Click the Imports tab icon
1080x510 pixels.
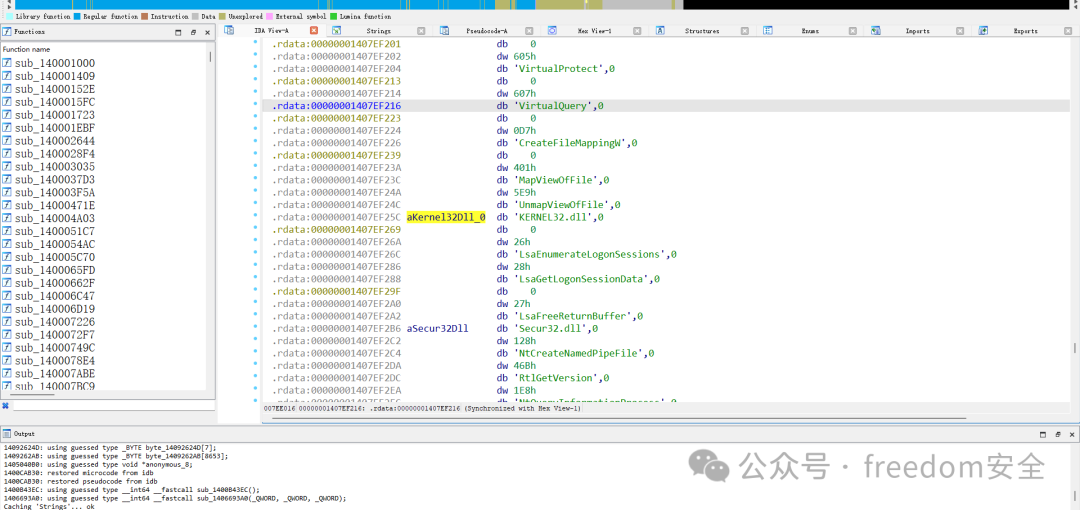[x=876, y=30]
